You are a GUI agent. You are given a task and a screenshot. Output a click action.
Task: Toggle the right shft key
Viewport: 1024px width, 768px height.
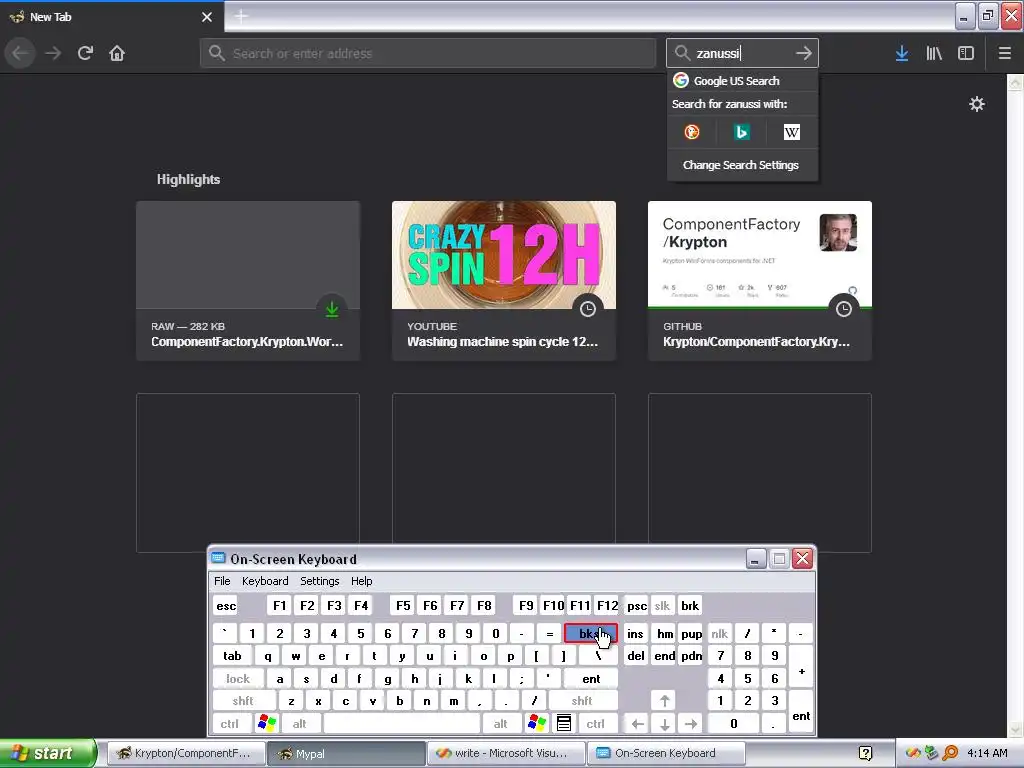[582, 701]
